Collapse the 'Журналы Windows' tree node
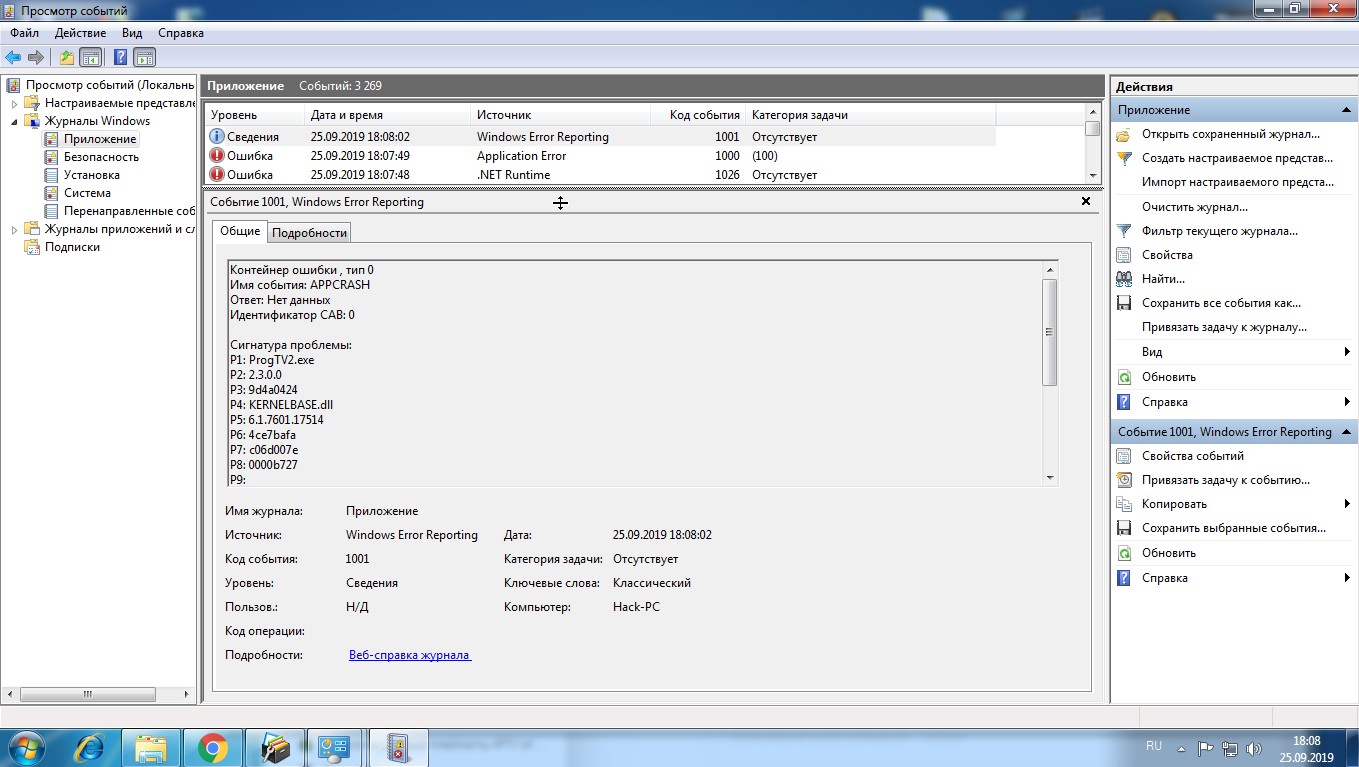This screenshot has height=767, width=1359. point(14,121)
